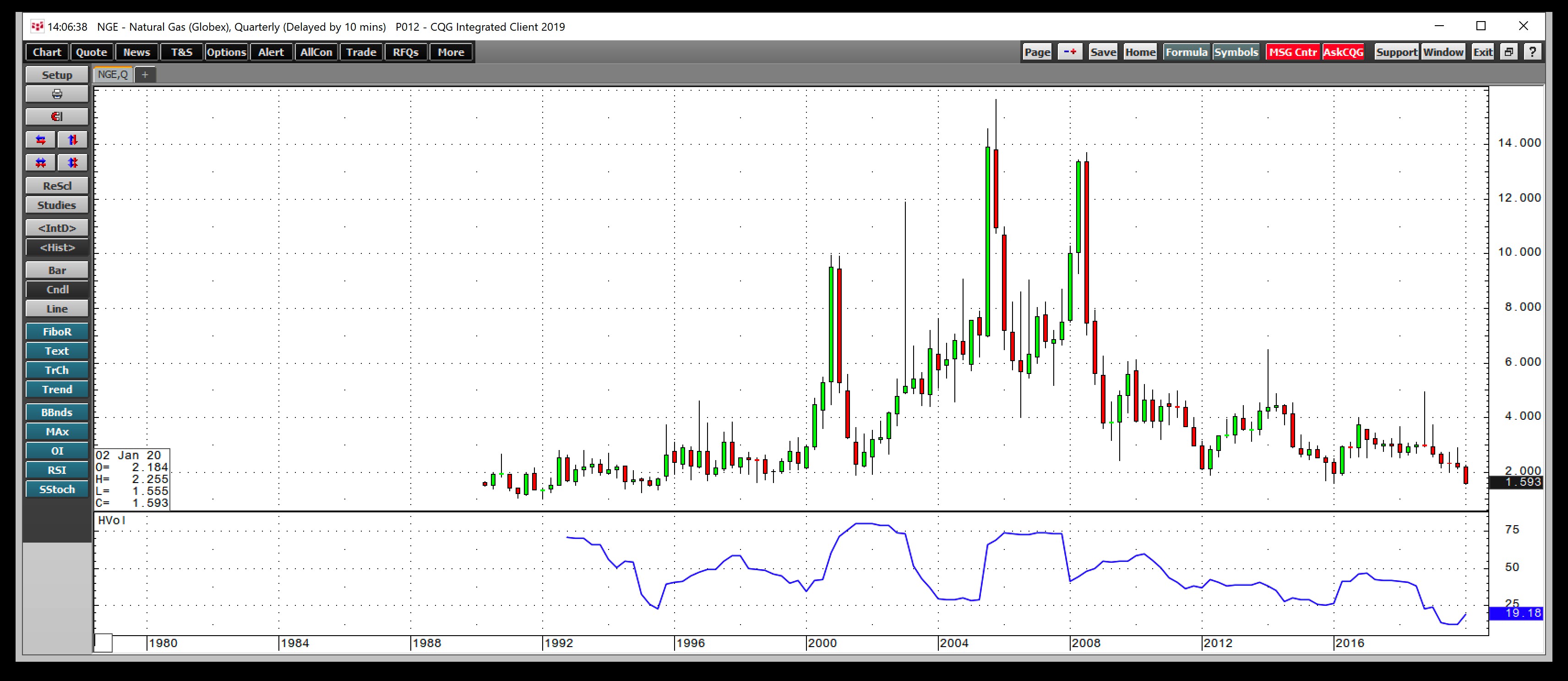Open the MSG Cntr button
1568x681 pixels.
1293,52
